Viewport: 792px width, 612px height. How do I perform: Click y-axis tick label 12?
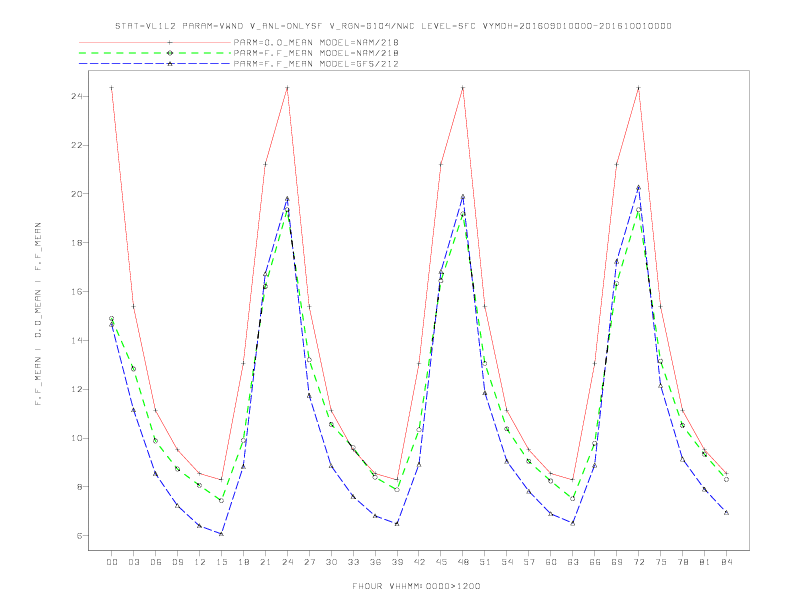pos(77,389)
